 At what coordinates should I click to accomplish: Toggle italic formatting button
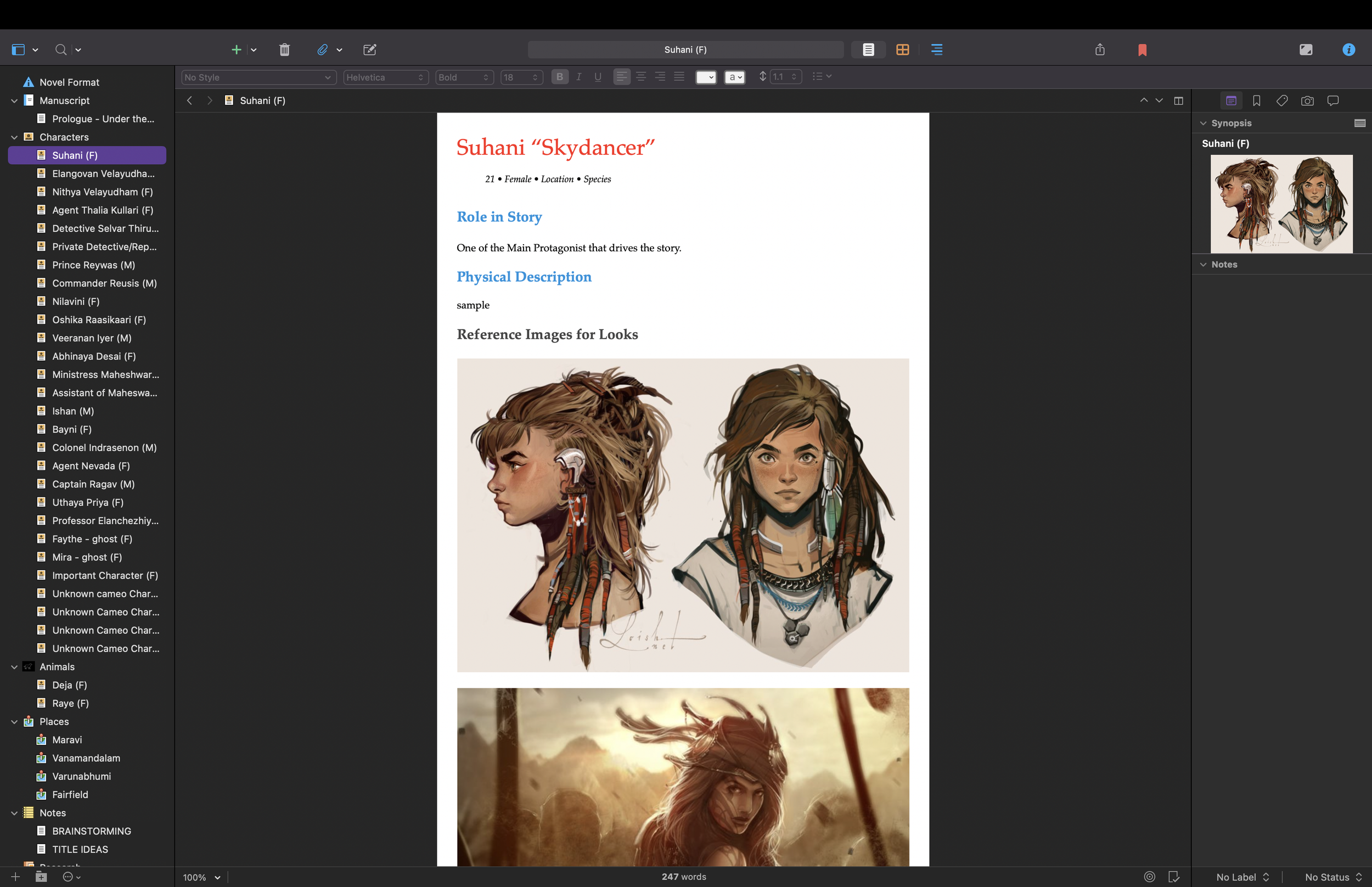coord(578,77)
